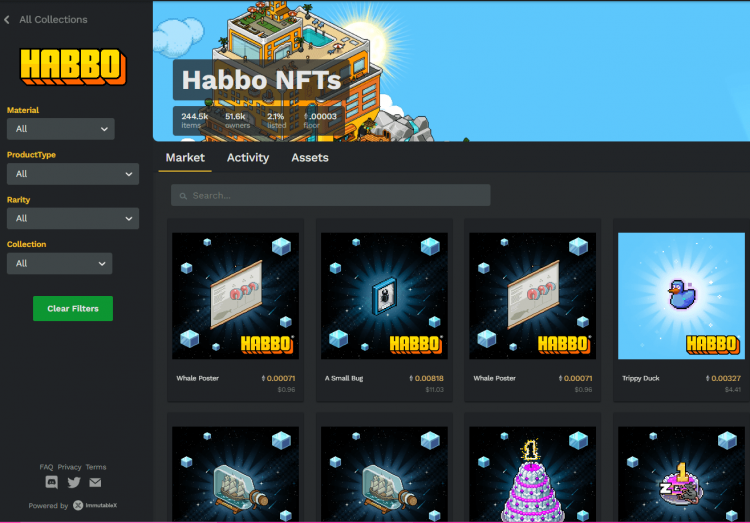Open the Material dropdown
This screenshot has width=750, height=523.
click(61, 129)
